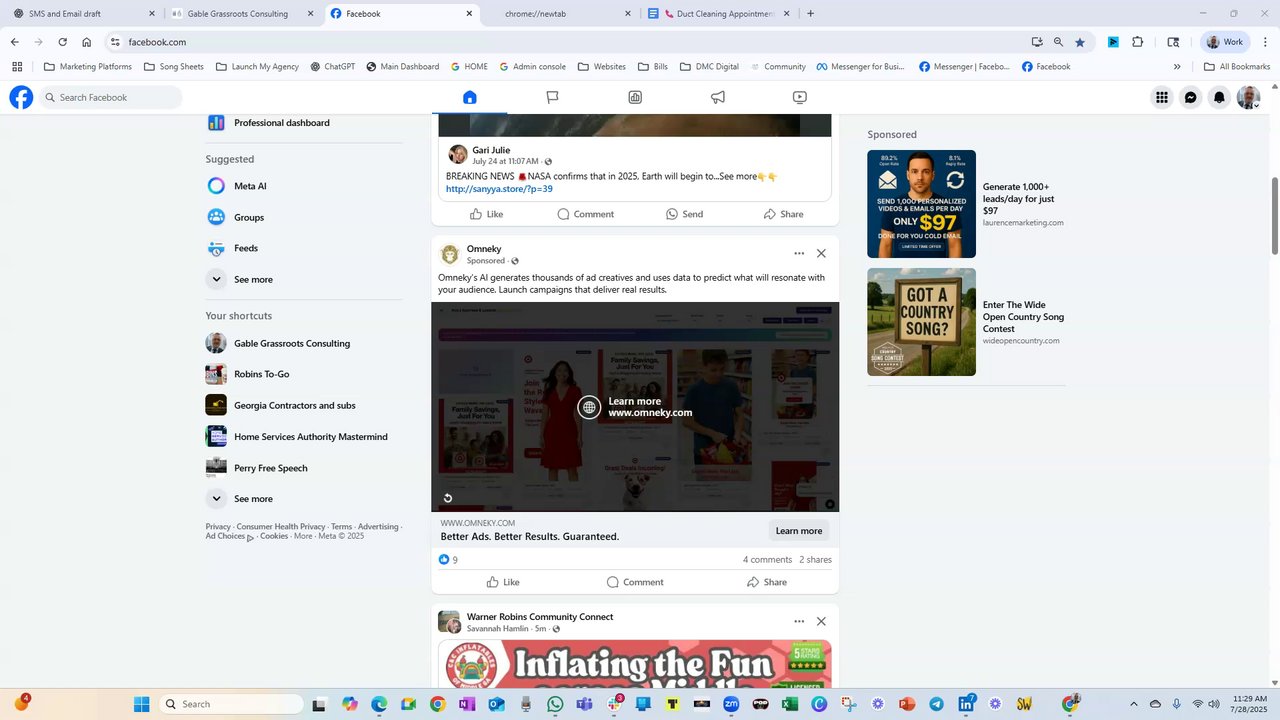This screenshot has height=720, width=1280.
Task: Open the megaphone Ad Center icon
Action: pos(717,97)
